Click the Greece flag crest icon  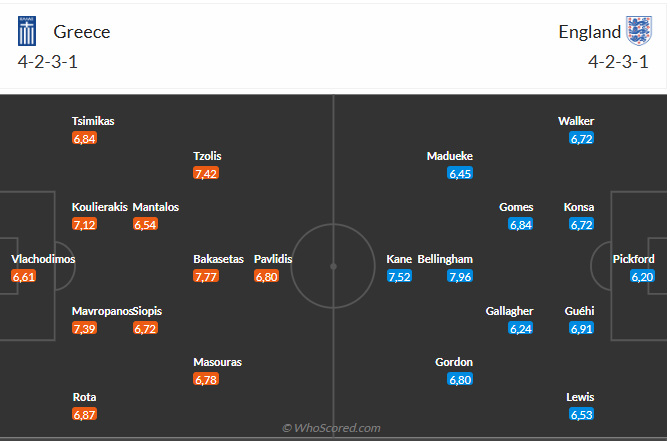[27, 31]
